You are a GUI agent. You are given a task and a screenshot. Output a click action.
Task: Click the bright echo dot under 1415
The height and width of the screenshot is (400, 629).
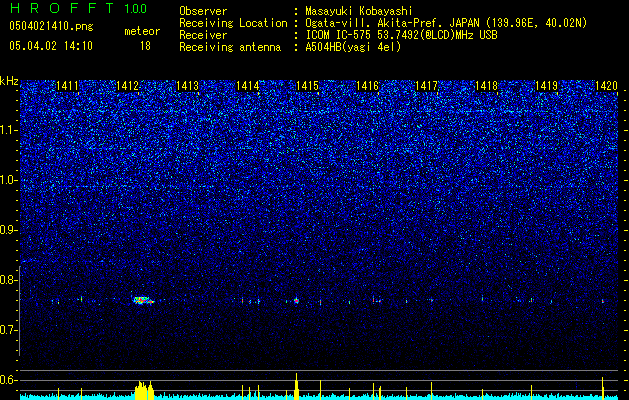[x=296, y=300]
